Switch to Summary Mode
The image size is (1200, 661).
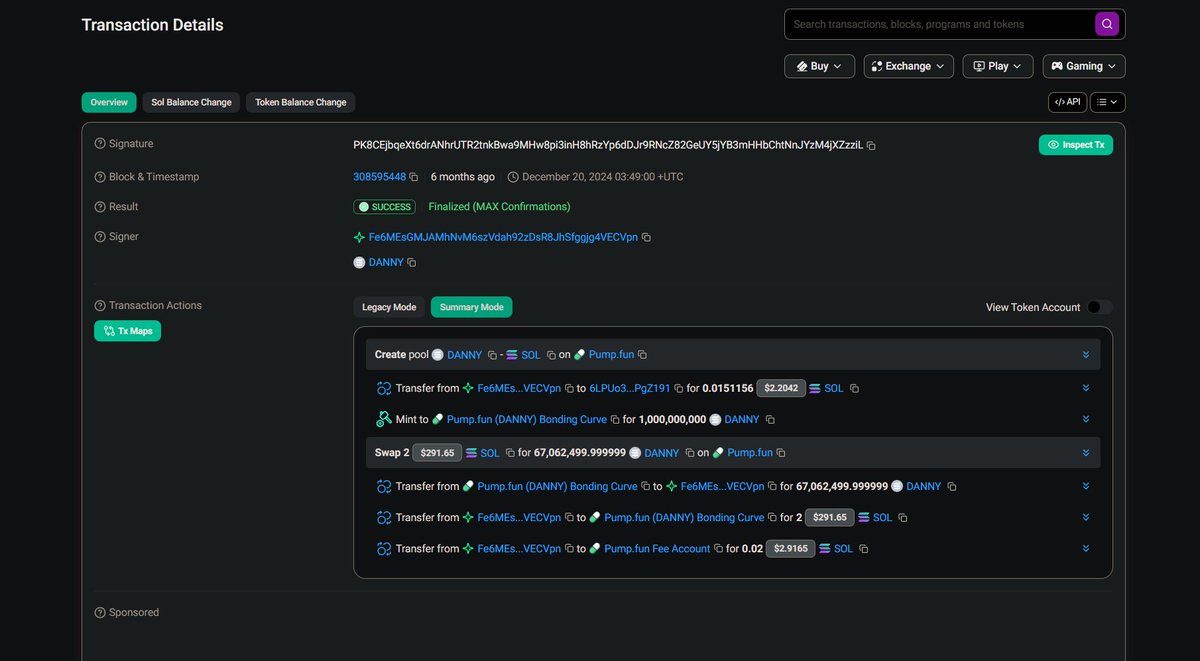(472, 307)
